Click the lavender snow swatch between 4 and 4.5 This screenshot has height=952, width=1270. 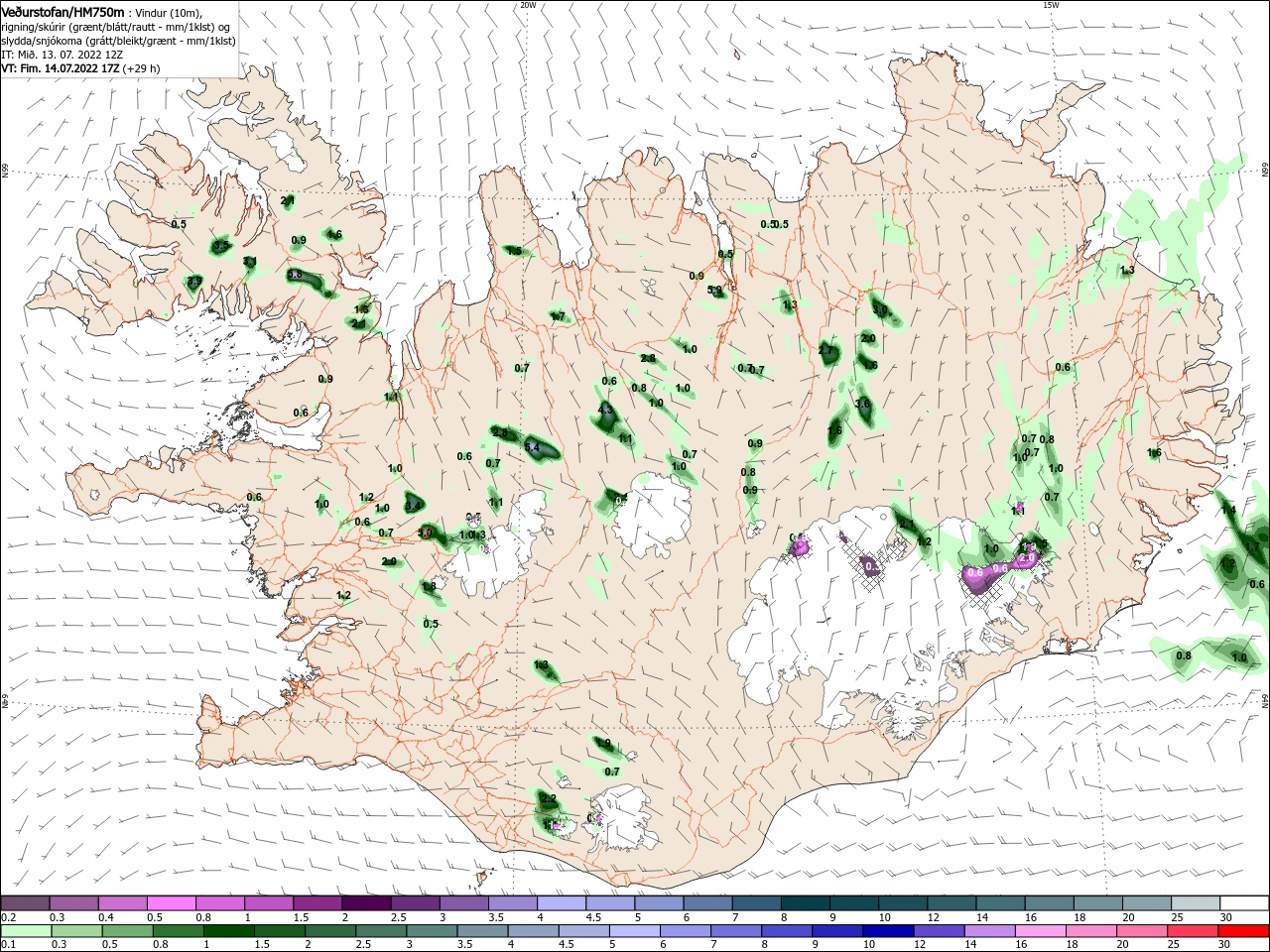coord(562,903)
